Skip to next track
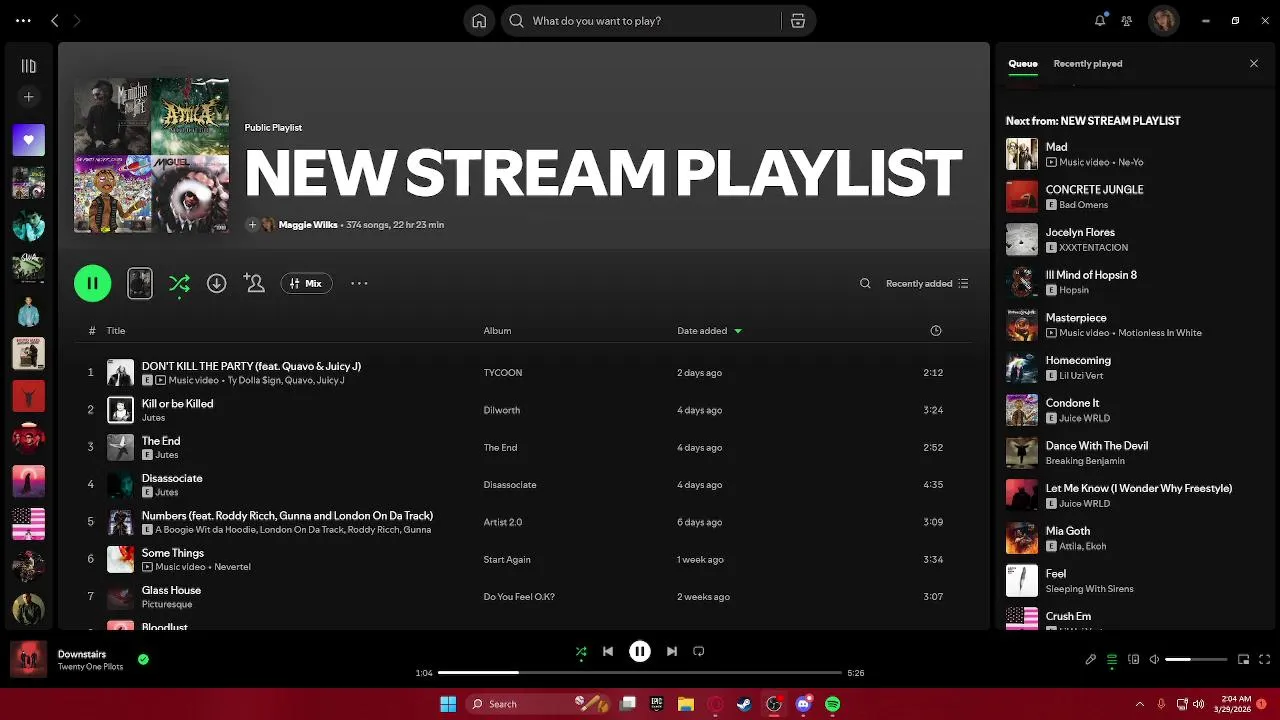 point(672,652)
